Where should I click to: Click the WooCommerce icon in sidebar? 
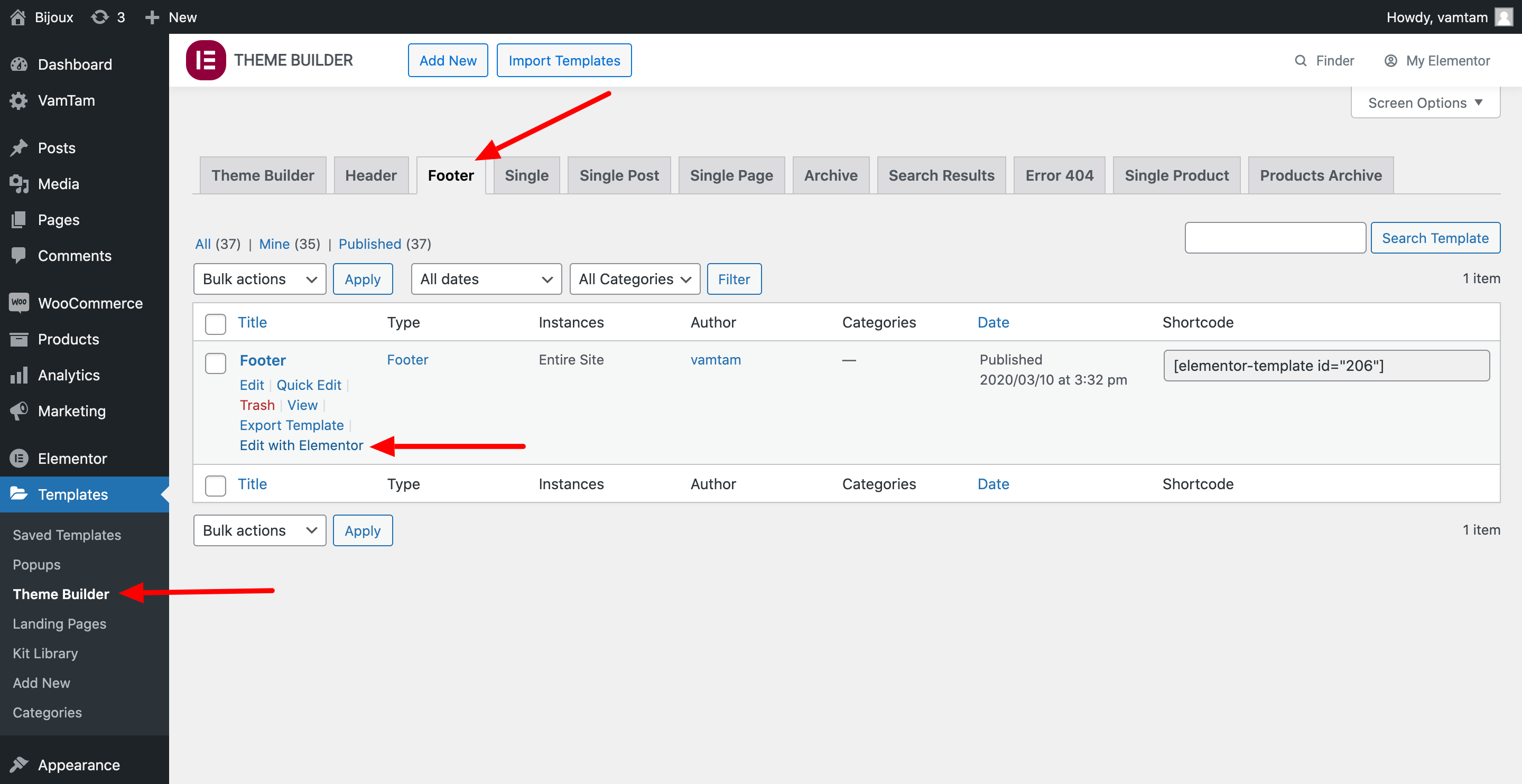[x=19, y=303]
